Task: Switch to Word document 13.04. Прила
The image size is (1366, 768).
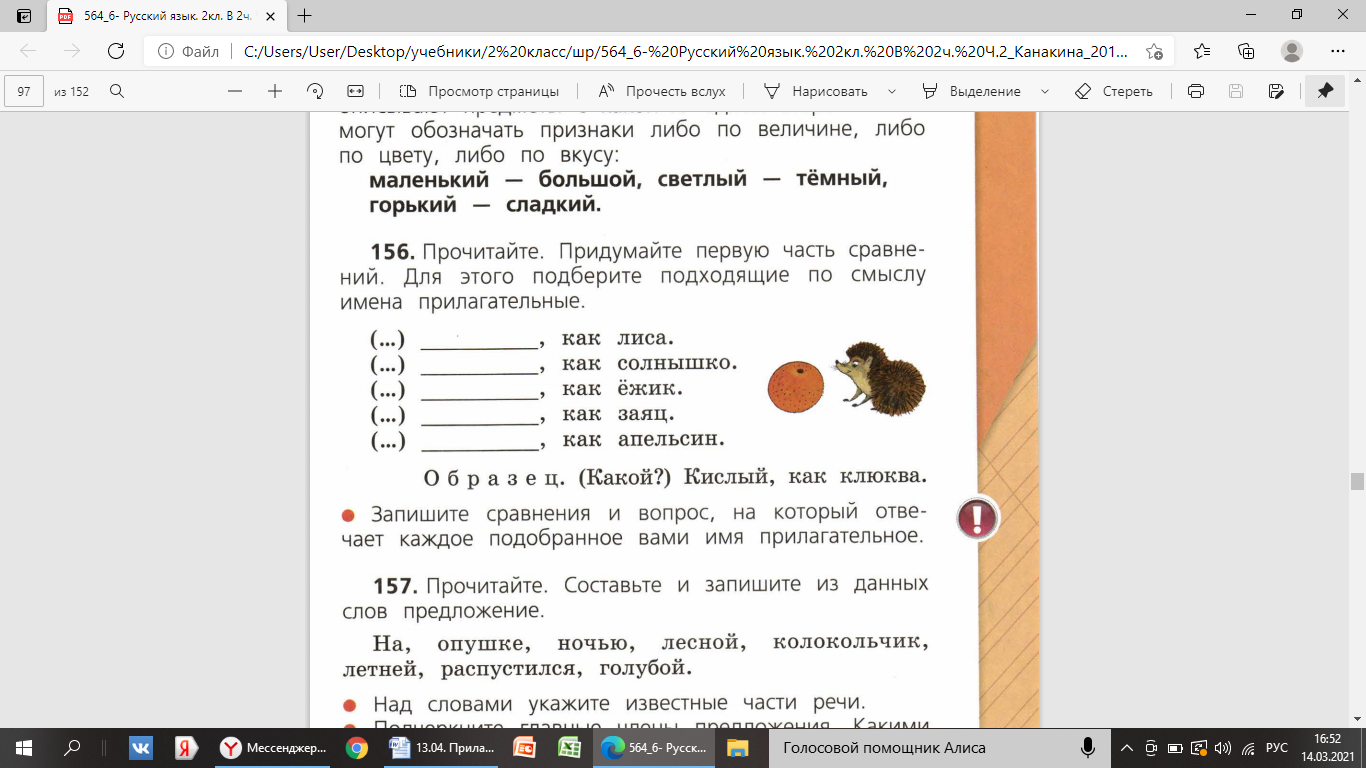Action: (x=442, y=747)
